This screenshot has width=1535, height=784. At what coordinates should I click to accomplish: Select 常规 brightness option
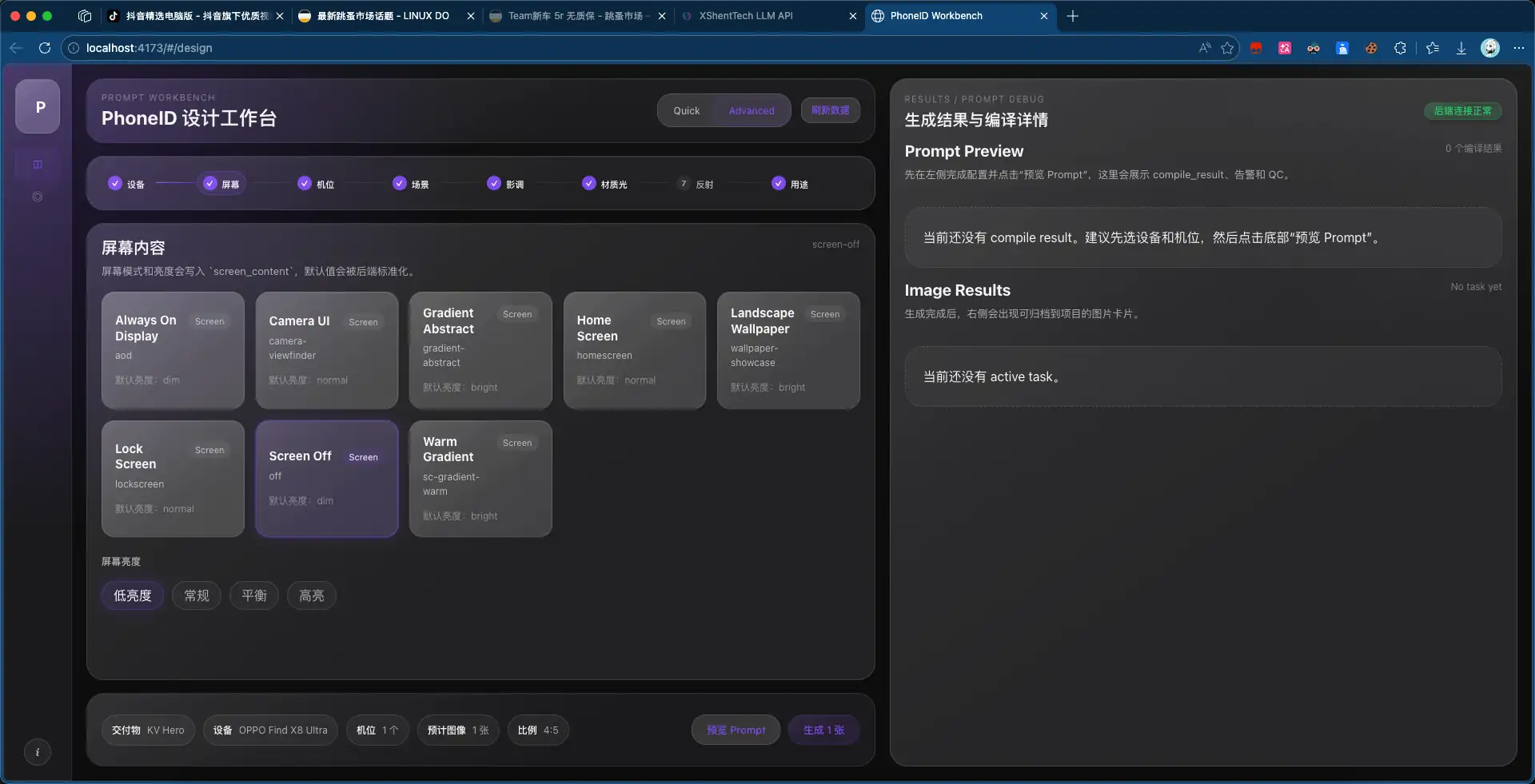click(197, 595)
